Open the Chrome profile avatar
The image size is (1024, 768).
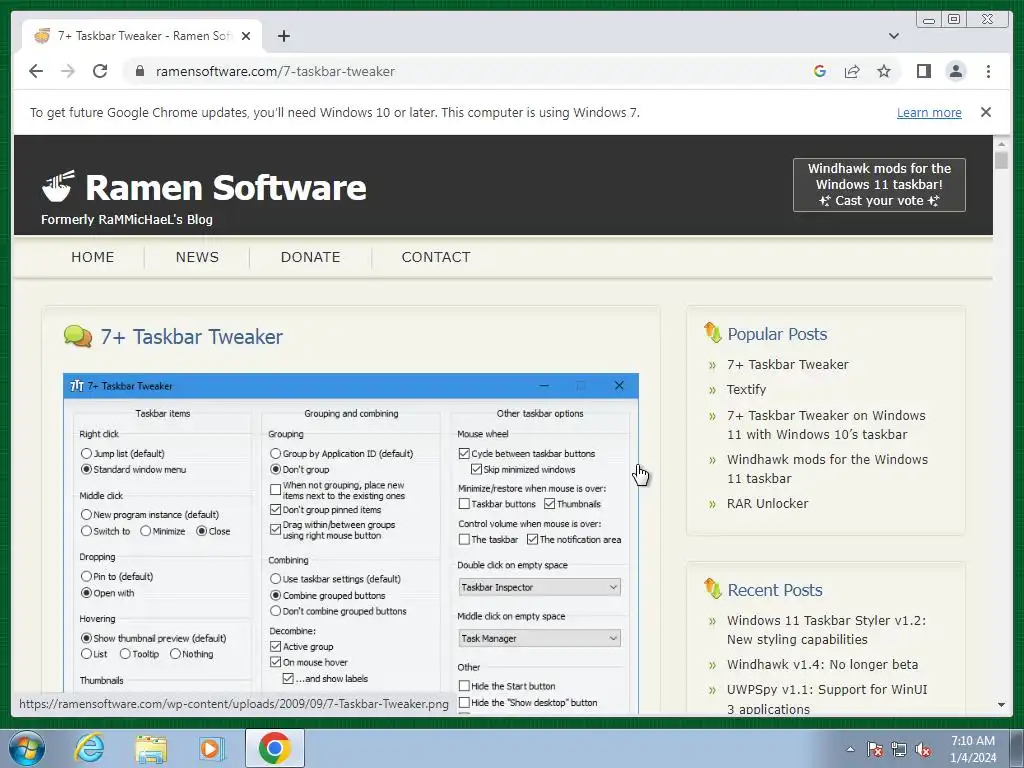[x=955, y=71]
